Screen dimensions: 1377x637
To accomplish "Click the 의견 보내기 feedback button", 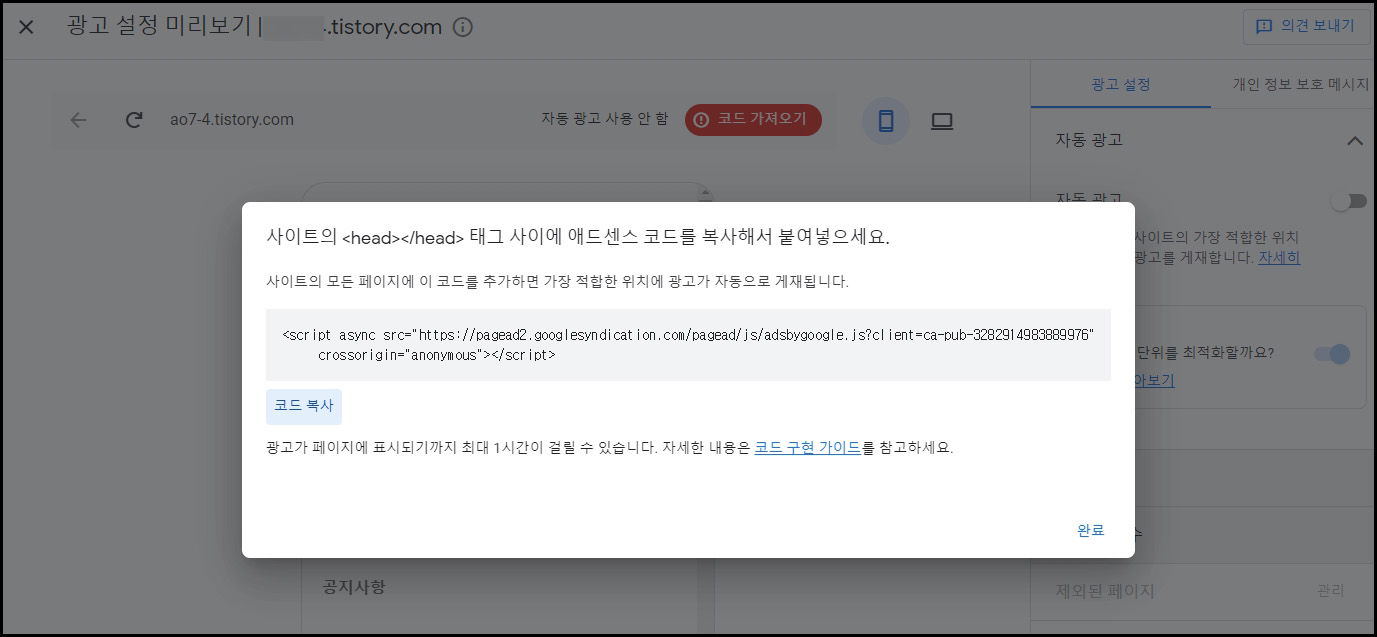I will coord(1306,26).
